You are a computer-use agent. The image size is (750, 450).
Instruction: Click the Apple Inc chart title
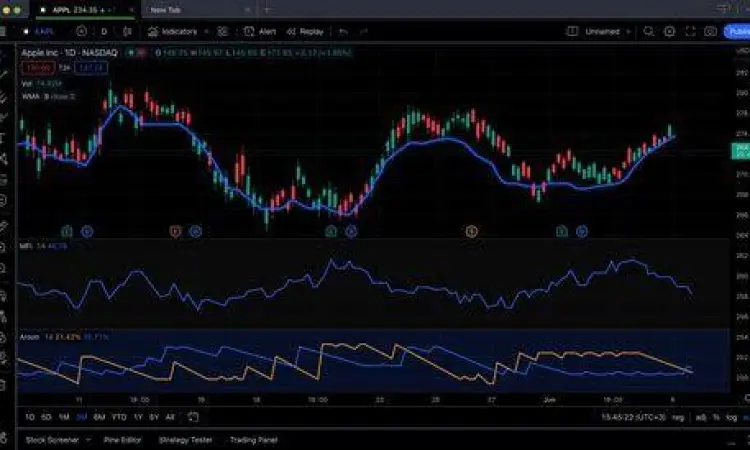tap(69, 53)
